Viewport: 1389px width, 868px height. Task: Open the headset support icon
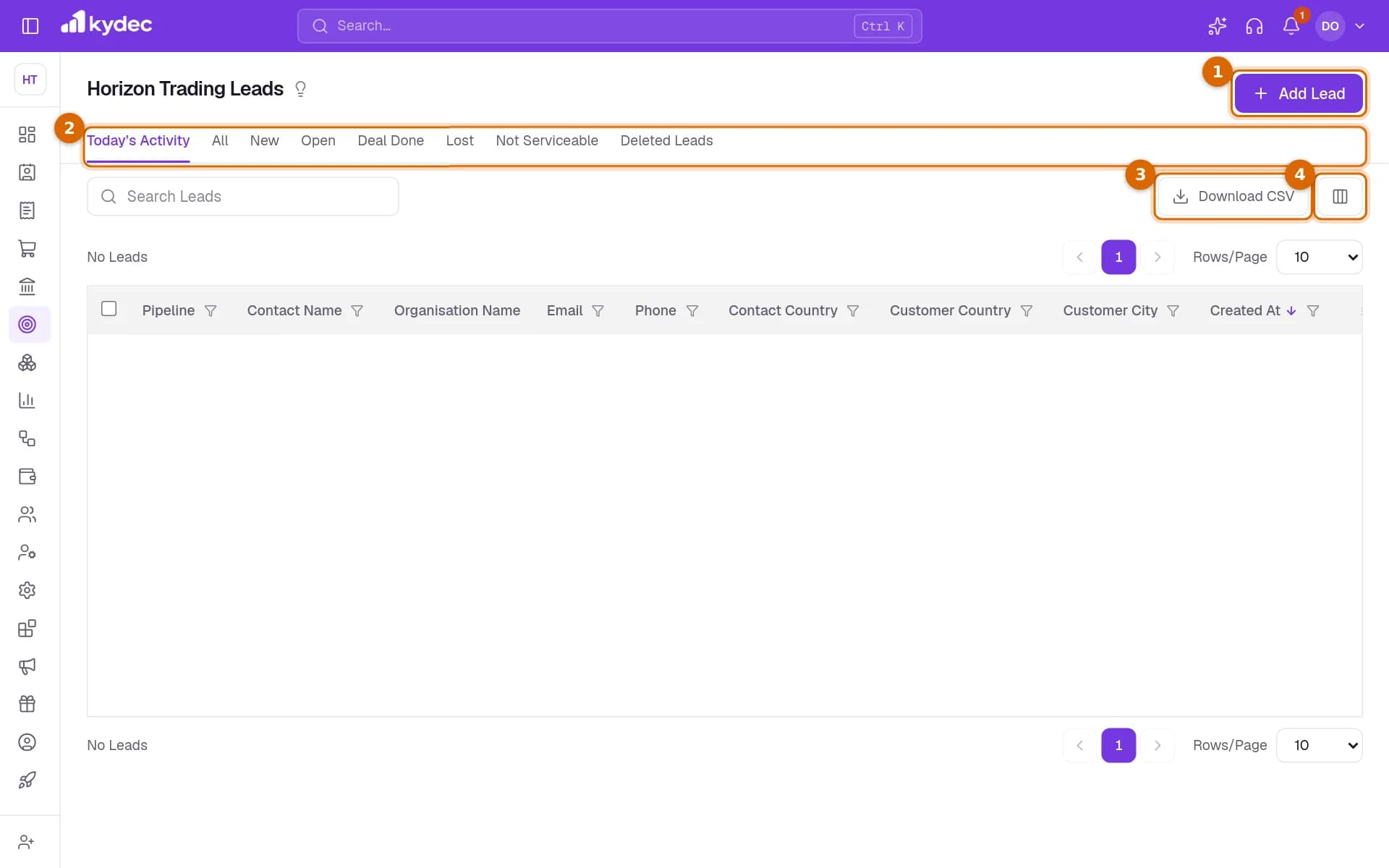(1254, 26)
